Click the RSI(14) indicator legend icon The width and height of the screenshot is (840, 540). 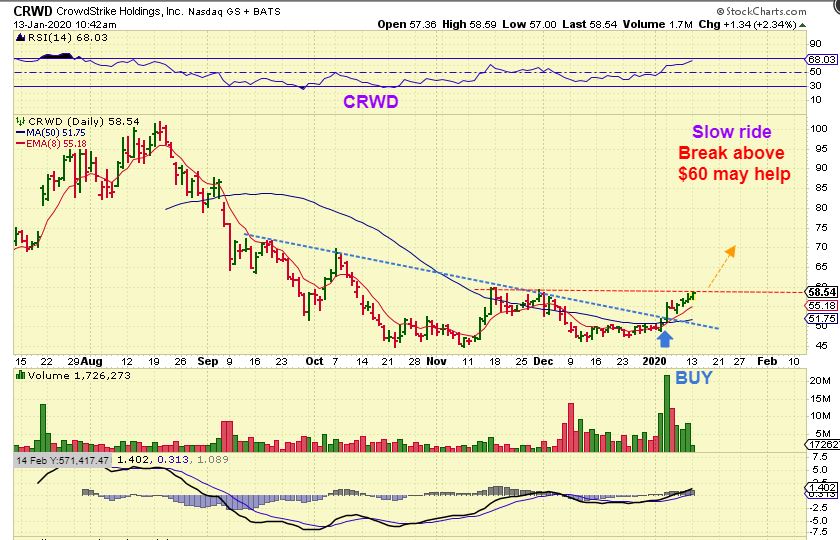pos(20,38)
